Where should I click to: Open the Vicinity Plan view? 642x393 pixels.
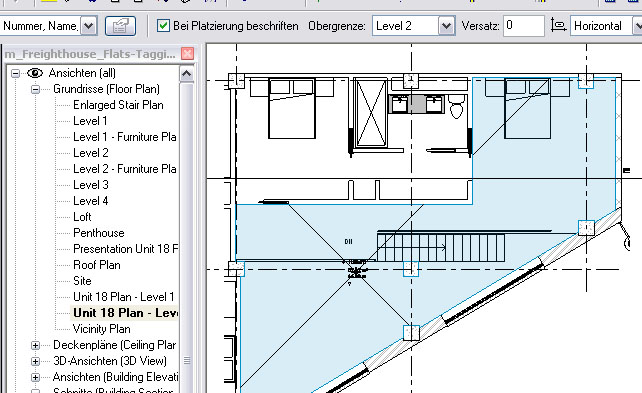(102, 329)
